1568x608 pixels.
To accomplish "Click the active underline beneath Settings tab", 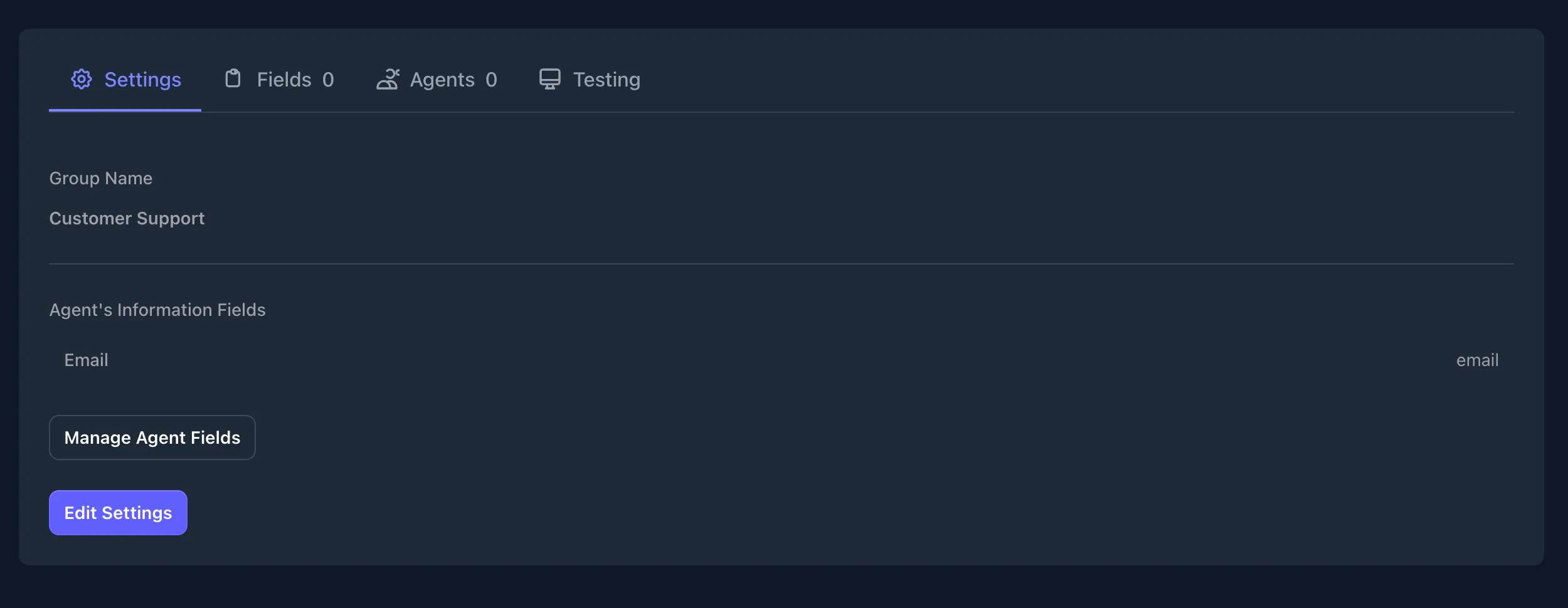I will pyautogui.click(x=125, y=110).
